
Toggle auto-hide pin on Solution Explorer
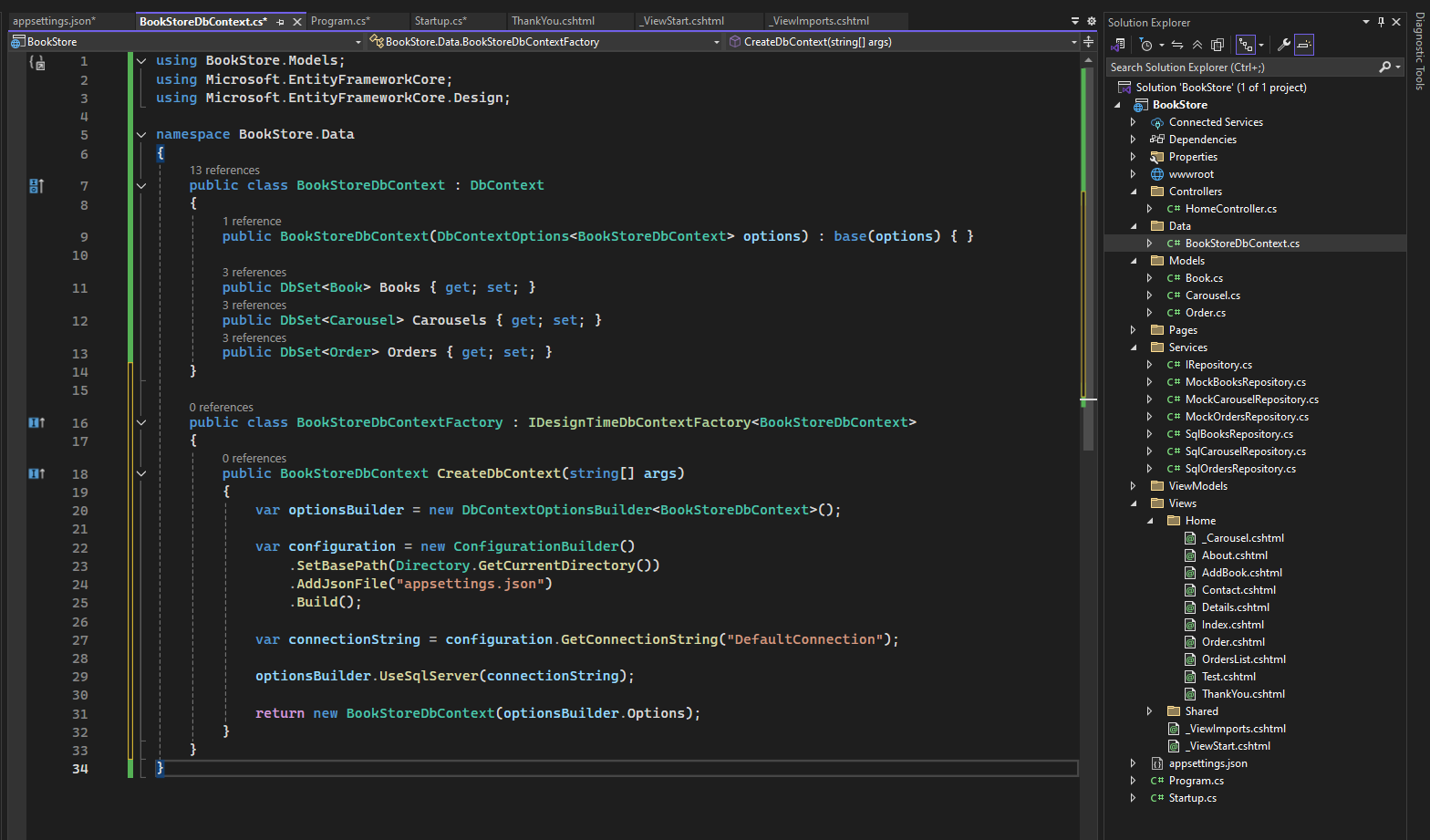pyautogui.click(x=1382, y=22)
